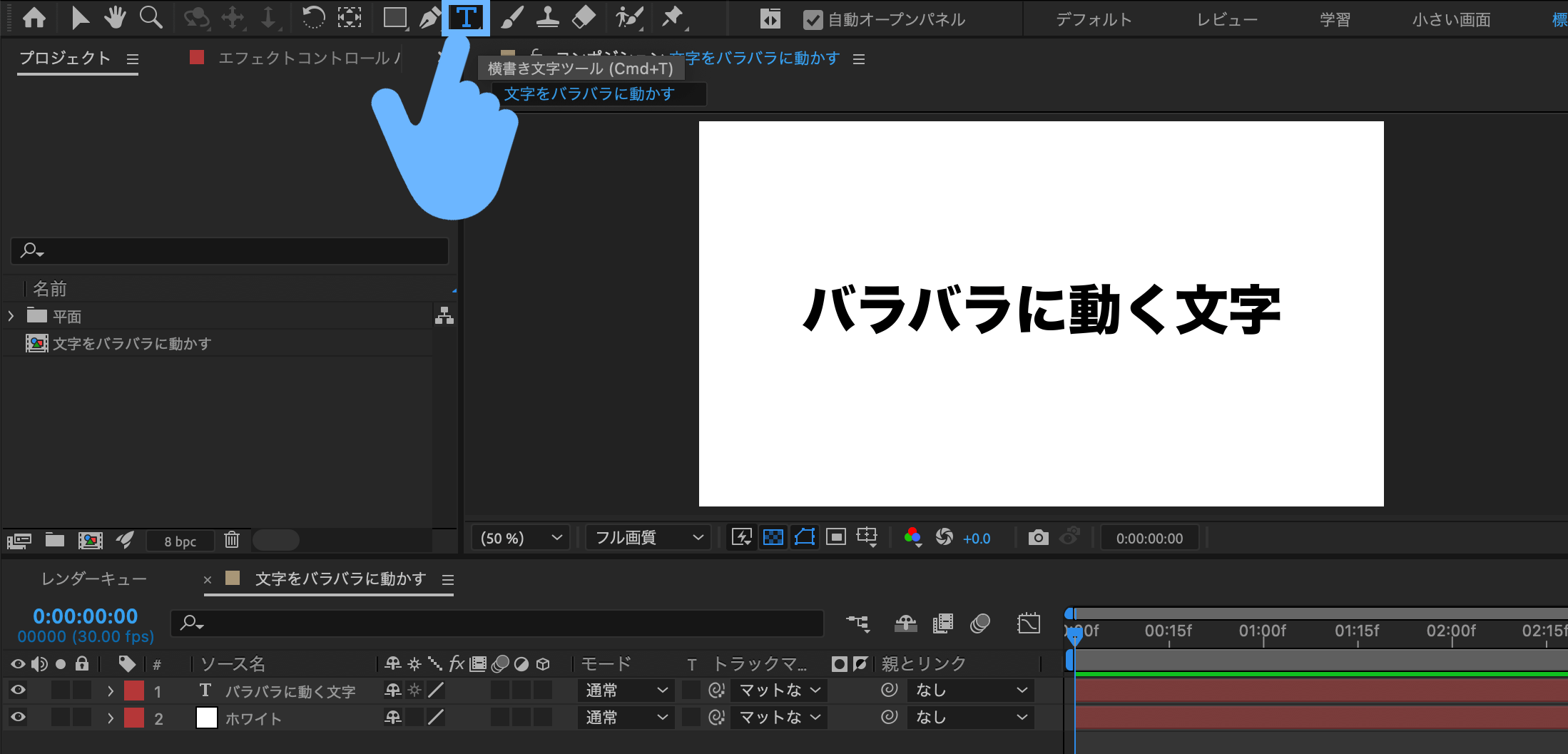Screen dimensions: 1568x754
Task: Click the Project panel search field
Action: pos(230,251)
